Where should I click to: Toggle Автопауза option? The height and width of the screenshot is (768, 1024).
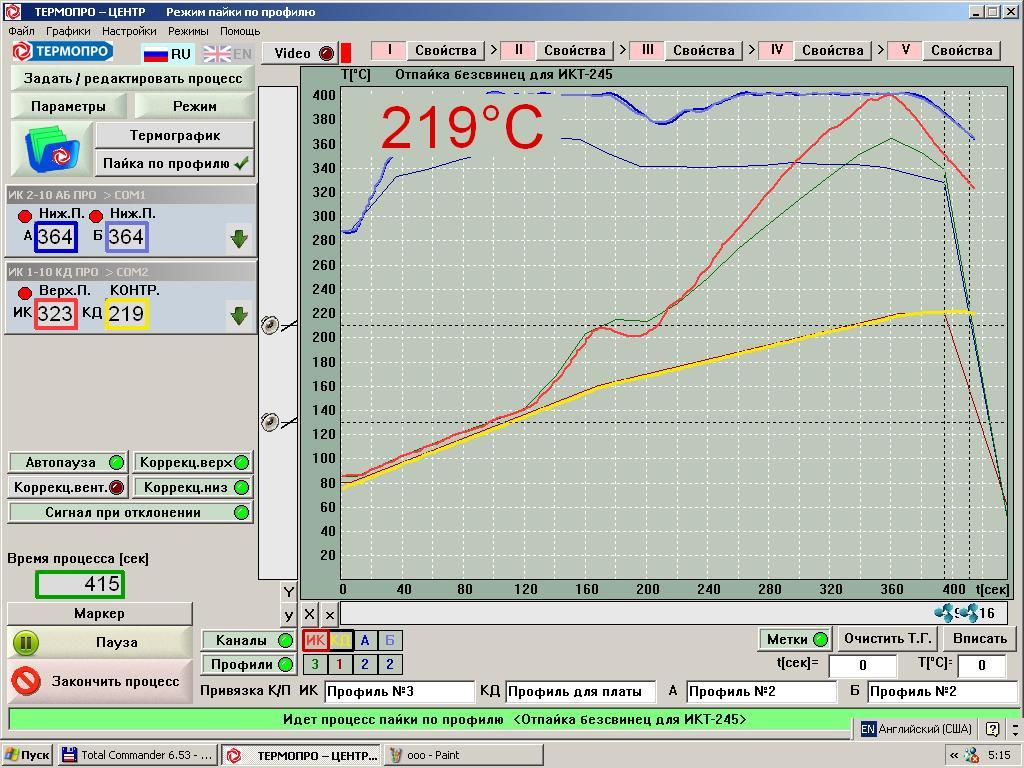pyautogui.click(x=68, y=462)
